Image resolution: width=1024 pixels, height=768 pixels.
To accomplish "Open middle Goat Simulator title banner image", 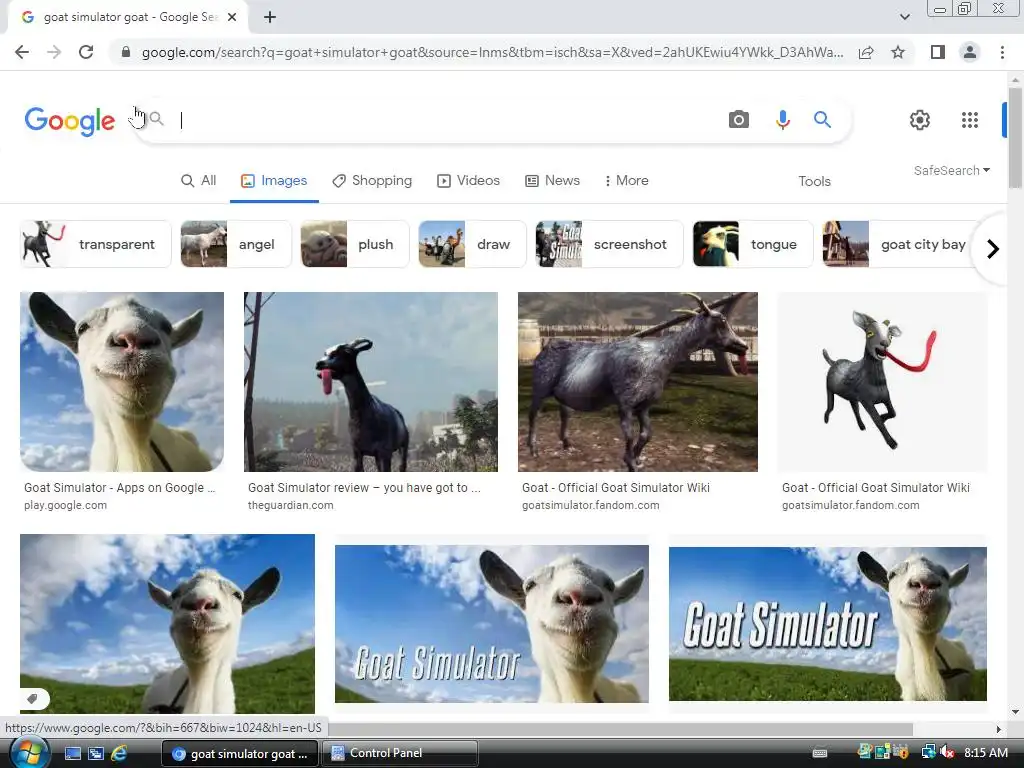I will coord(492,624).
